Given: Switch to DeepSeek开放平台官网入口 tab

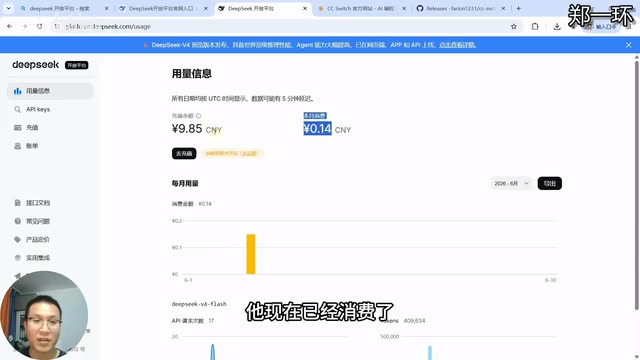Looking at the screenshot, I should pos(161,8).
